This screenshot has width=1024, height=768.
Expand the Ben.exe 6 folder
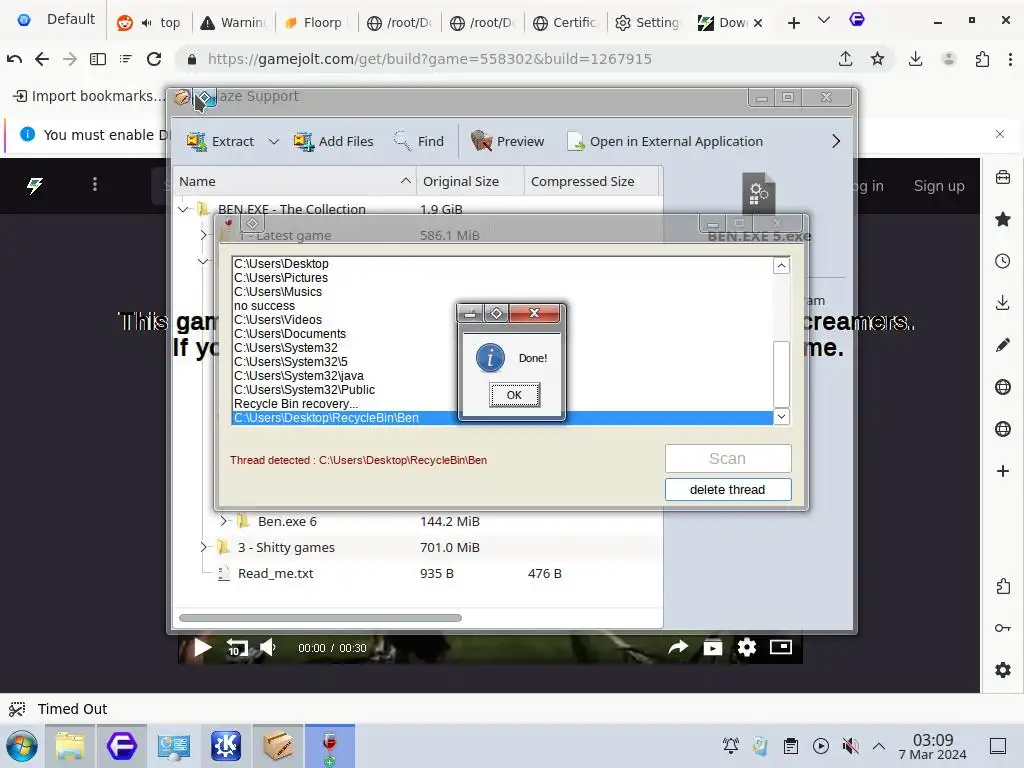point(223,521)
